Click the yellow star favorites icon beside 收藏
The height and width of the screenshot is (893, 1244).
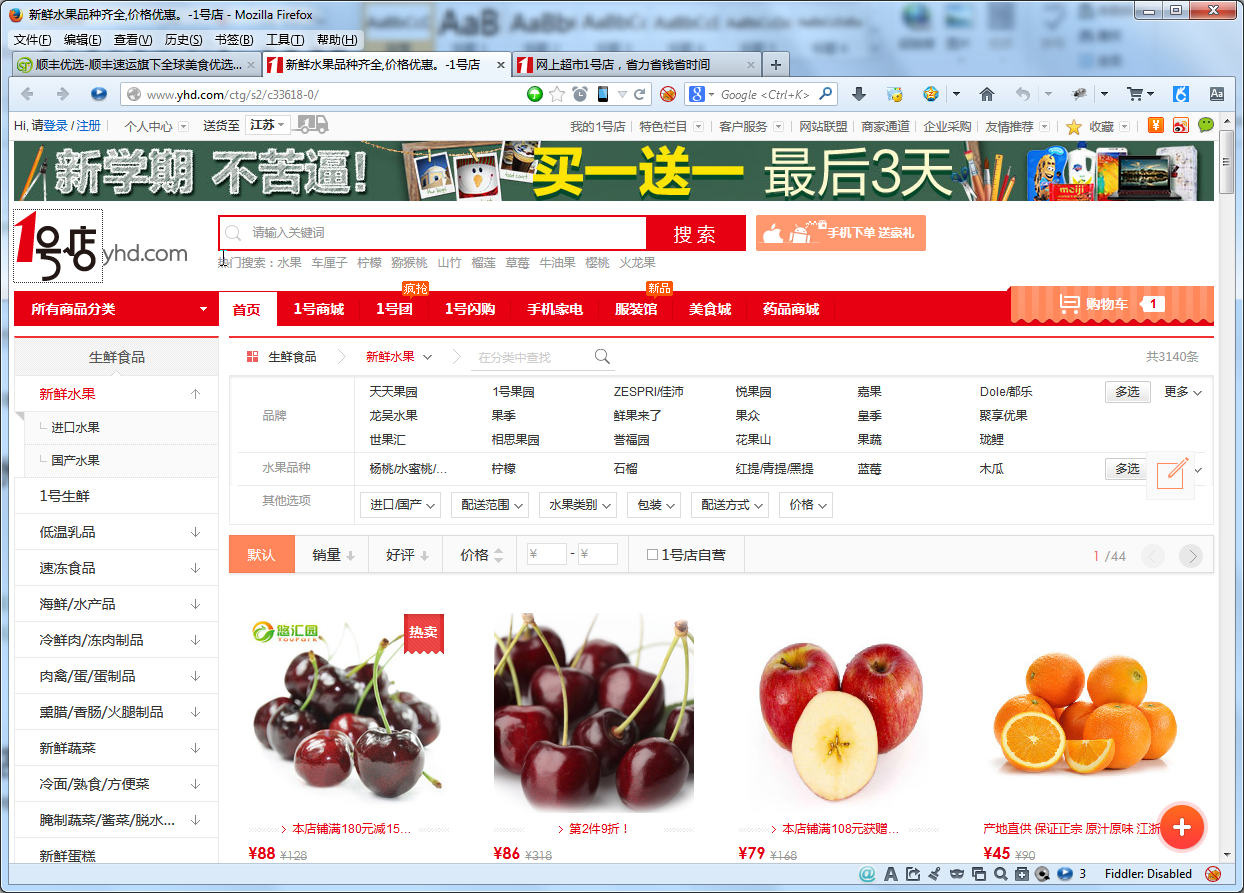1074,127
